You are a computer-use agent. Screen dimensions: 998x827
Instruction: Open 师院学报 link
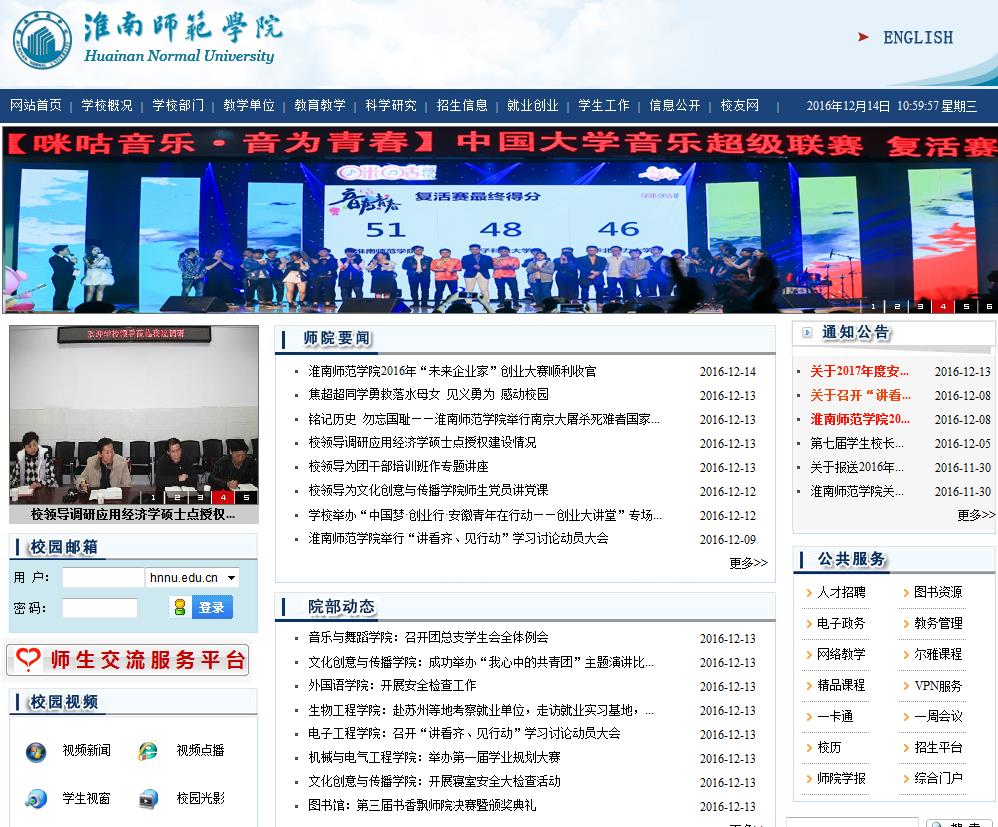840,778
